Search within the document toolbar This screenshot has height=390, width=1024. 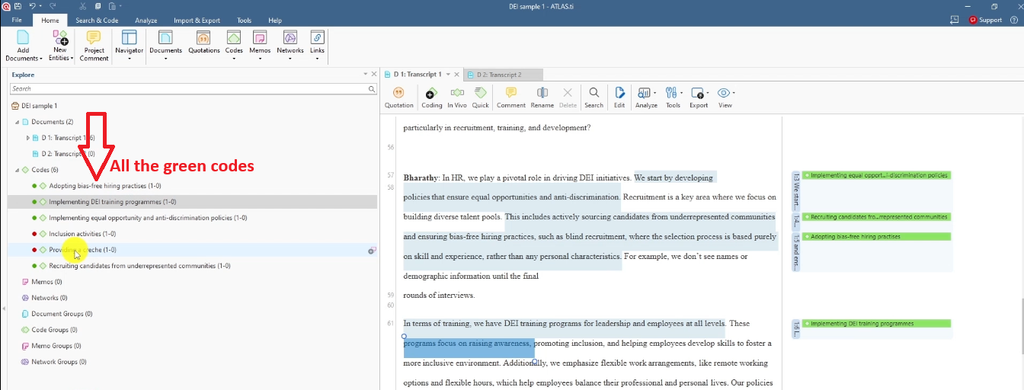coord(594,97)
